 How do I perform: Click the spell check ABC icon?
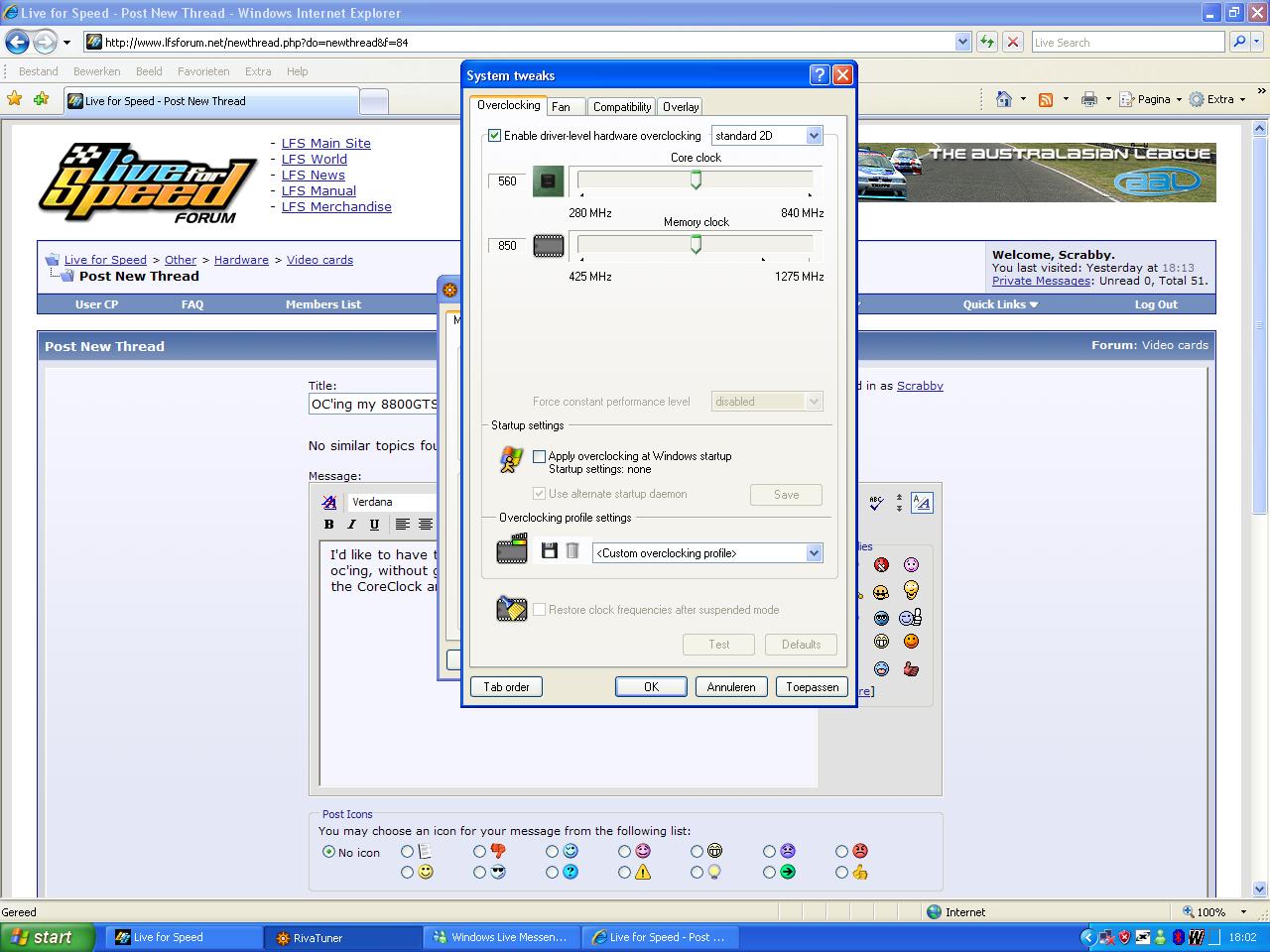coord(876,503)
